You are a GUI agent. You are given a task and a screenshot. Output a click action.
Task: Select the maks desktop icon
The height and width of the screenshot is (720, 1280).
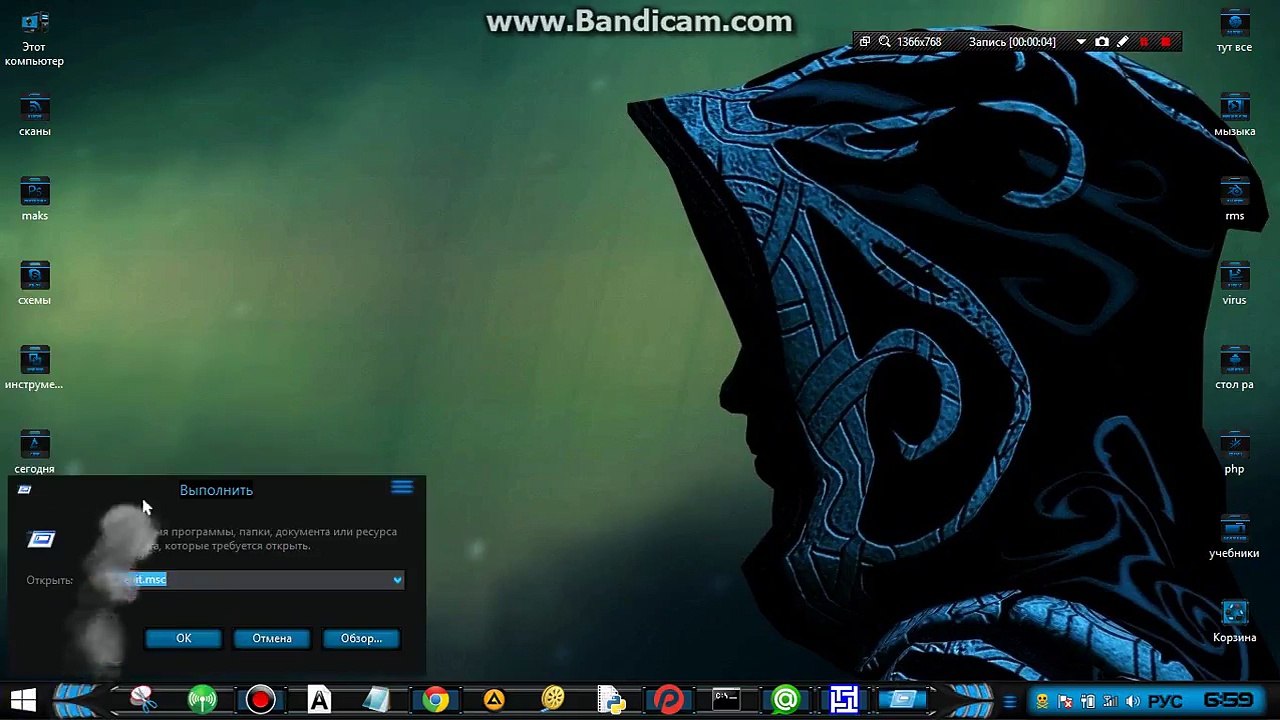tap(34, 200)
